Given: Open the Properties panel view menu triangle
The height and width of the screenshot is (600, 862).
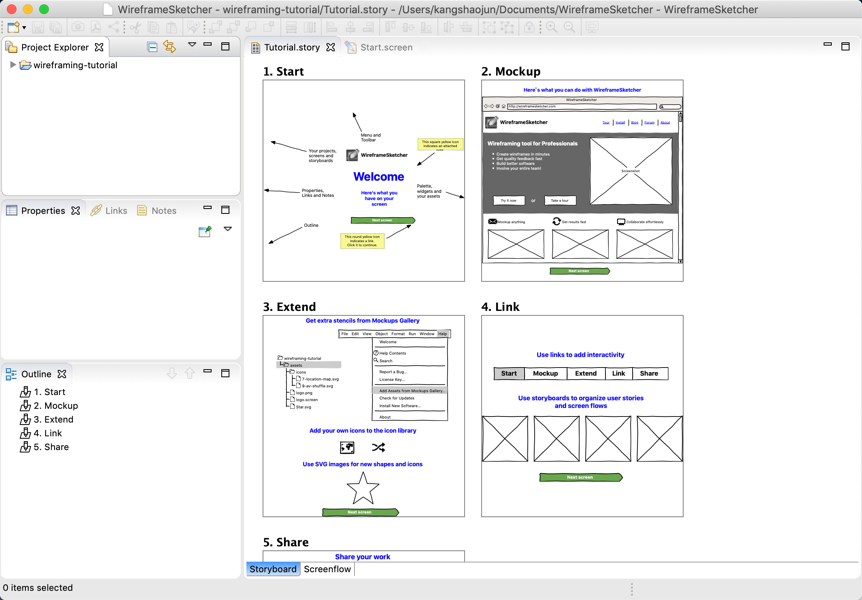Looking at the screenshot, I should (228, 229).
